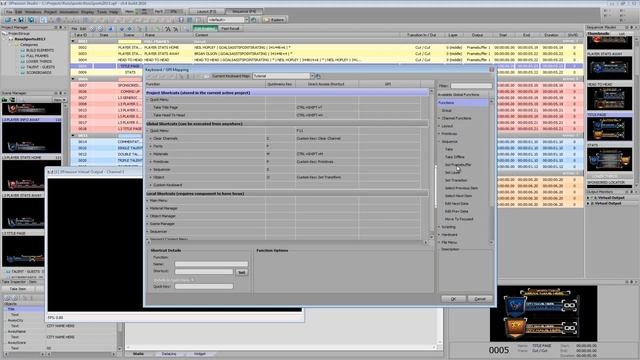640x360 pixels.
Task: Expand Material Manager under Local Shortcuts
Action: [x=148, y=208]
